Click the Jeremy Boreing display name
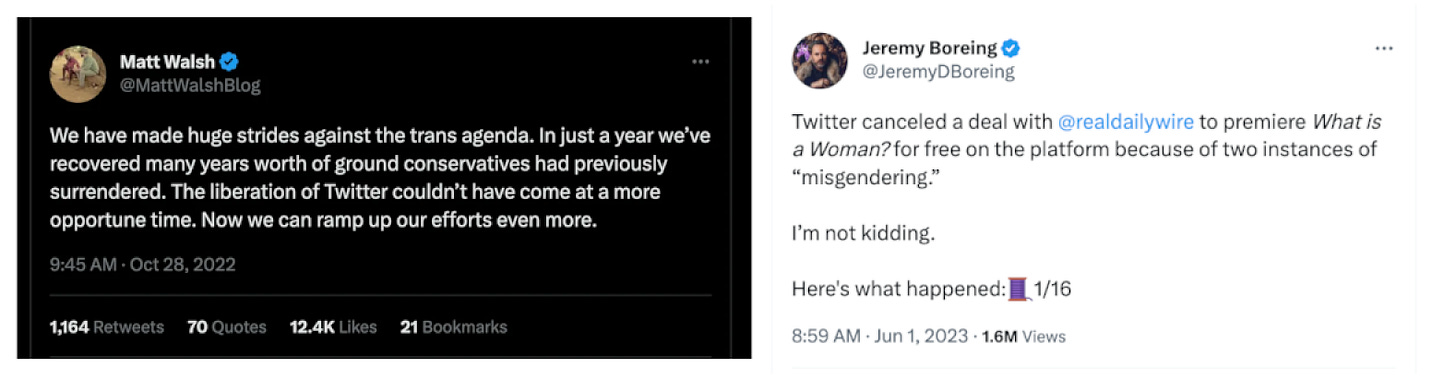Image resolution: width=1456 pixels, height=376 pixels. point(930,48)
